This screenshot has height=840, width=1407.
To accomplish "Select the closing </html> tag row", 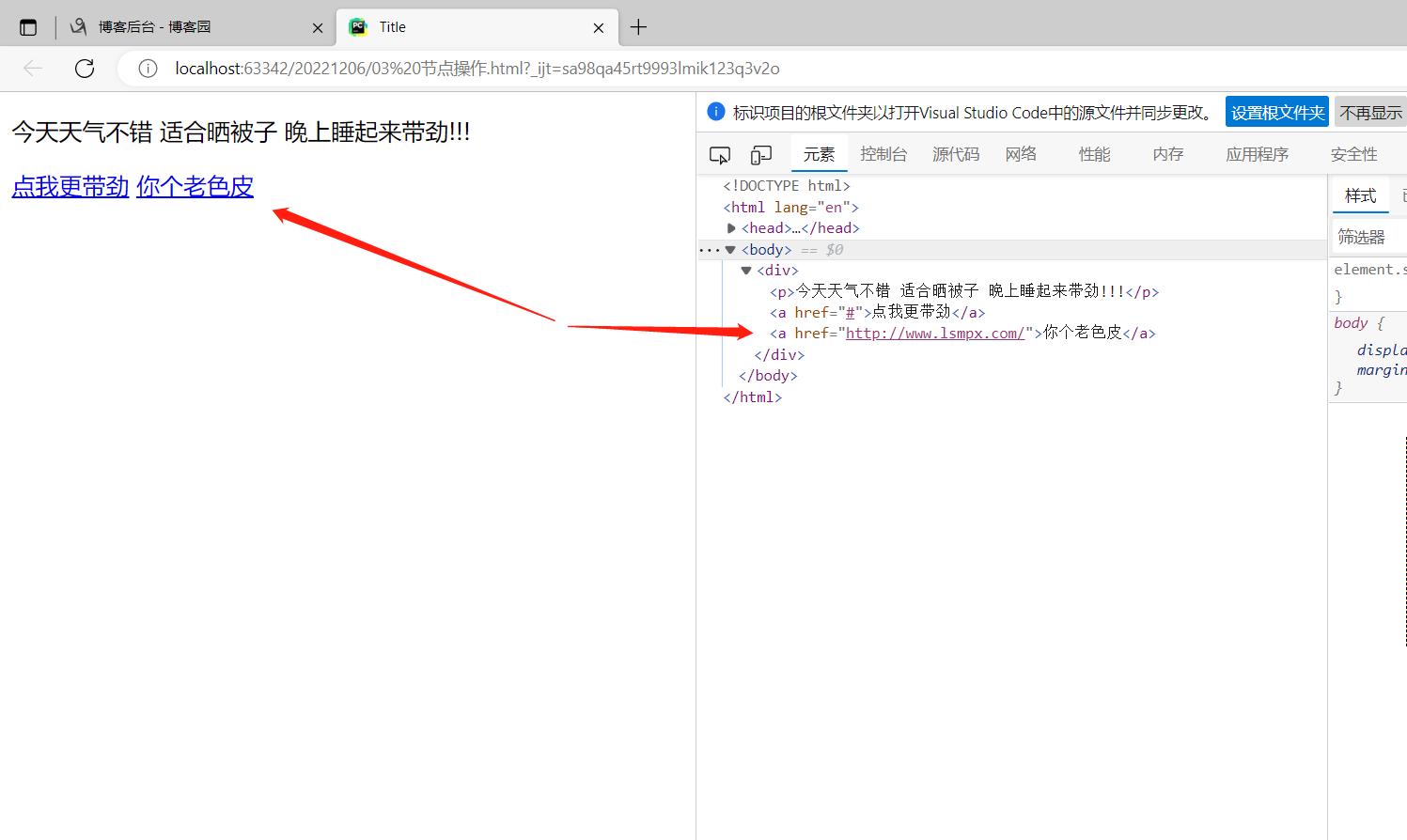I will (x=753, y=397).
